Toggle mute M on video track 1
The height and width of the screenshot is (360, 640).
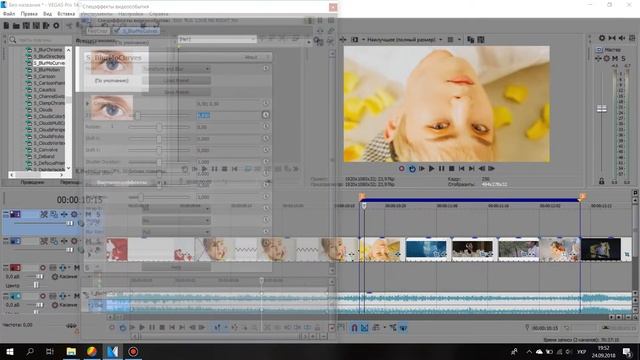pyautogui.click(x=88, y=214)
